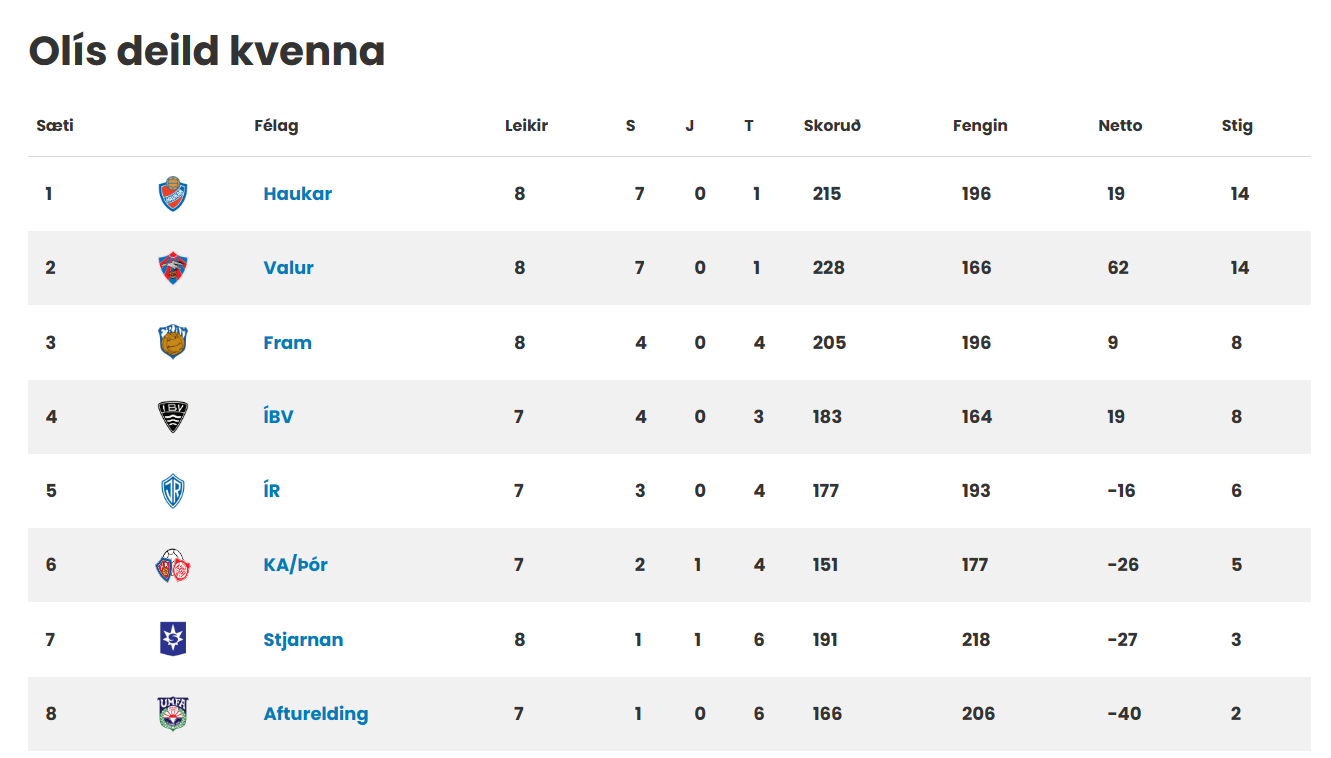Select the Afturelding UMFA crest
Viewport: 1331px width, 758px height.
click(x=173, y=714)
